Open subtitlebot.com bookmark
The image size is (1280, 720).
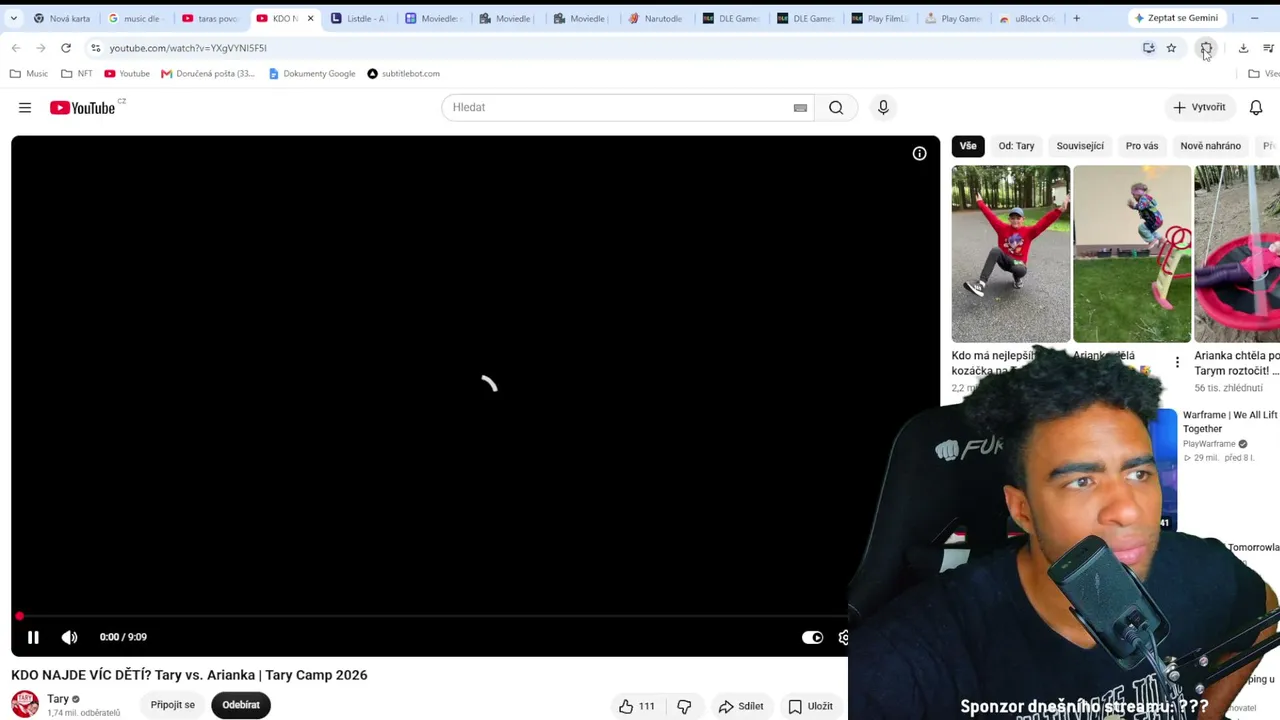click(403, 74)
